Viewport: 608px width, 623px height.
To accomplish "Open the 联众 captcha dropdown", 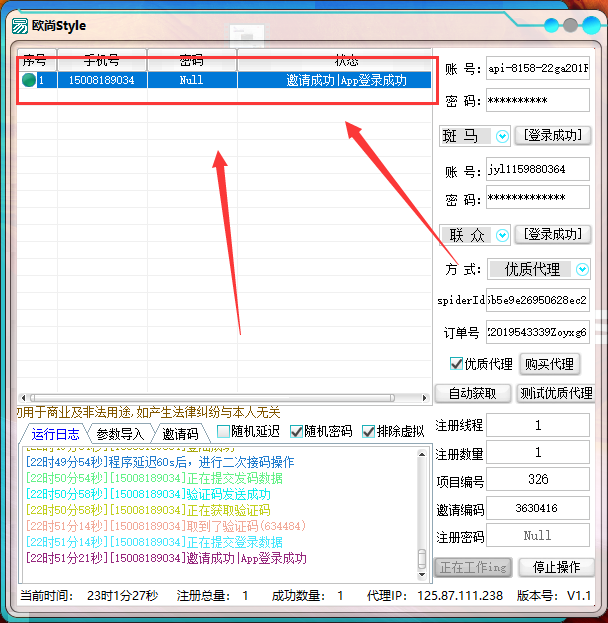I will pyautogui.click(x=502, y=235).
